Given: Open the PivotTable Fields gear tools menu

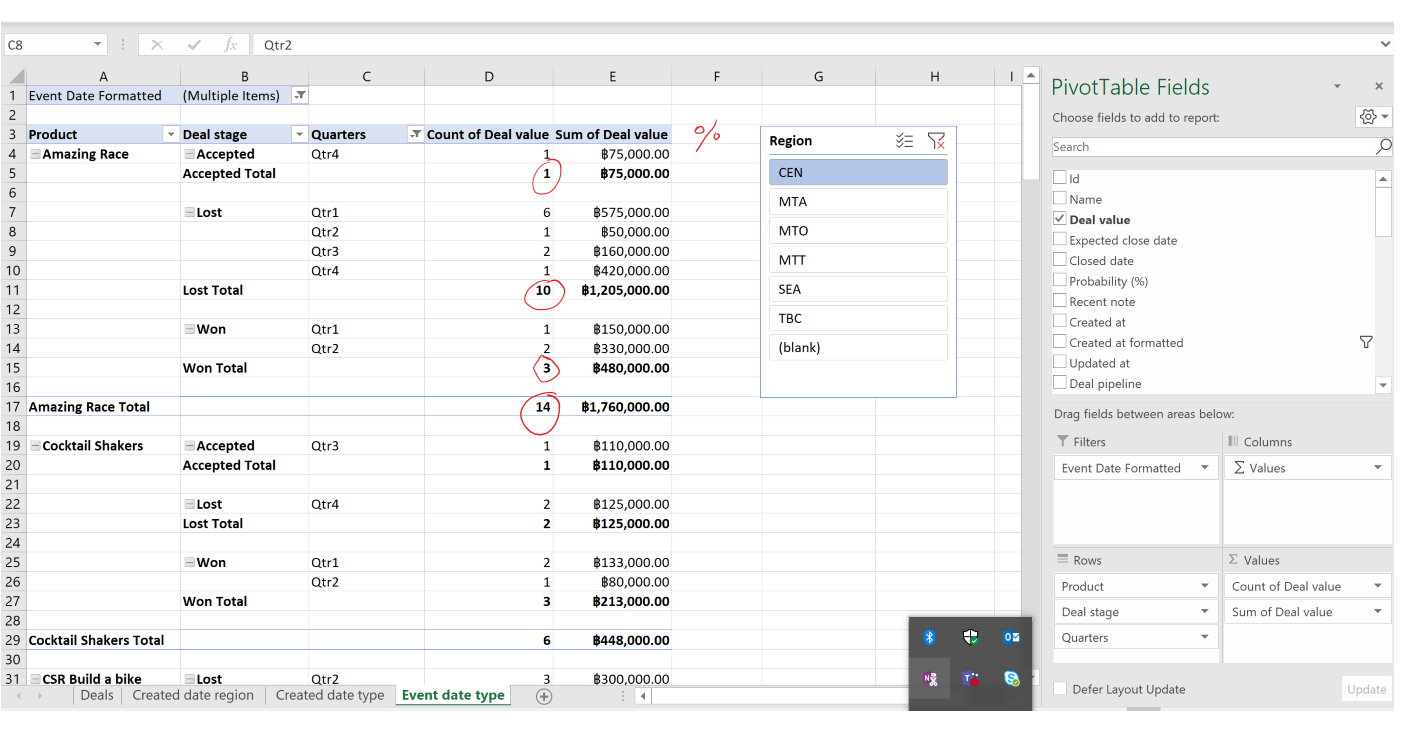Looking at the screenshot, I should (x=1373, y=117).
